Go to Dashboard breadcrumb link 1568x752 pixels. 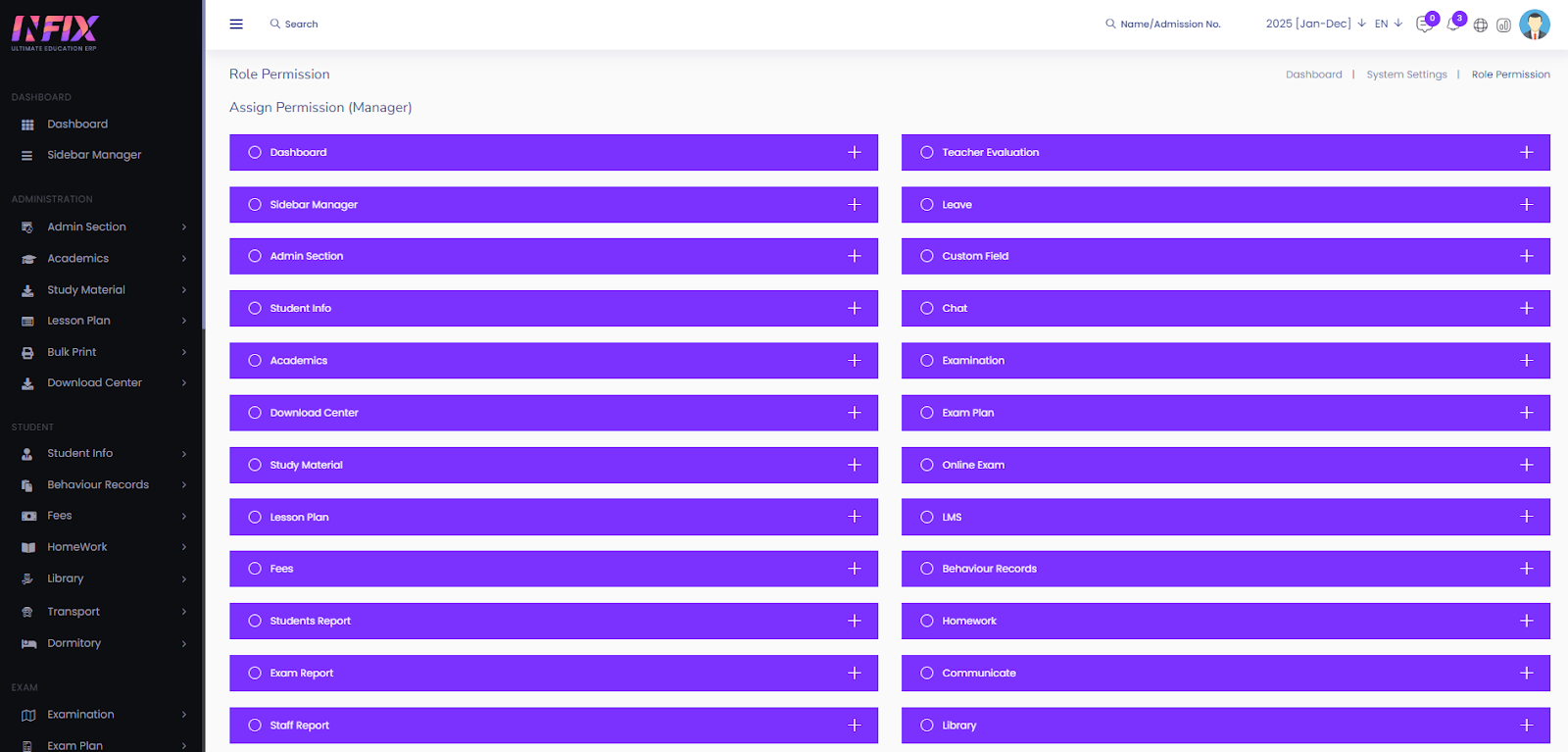click(x=1314, y=75)
